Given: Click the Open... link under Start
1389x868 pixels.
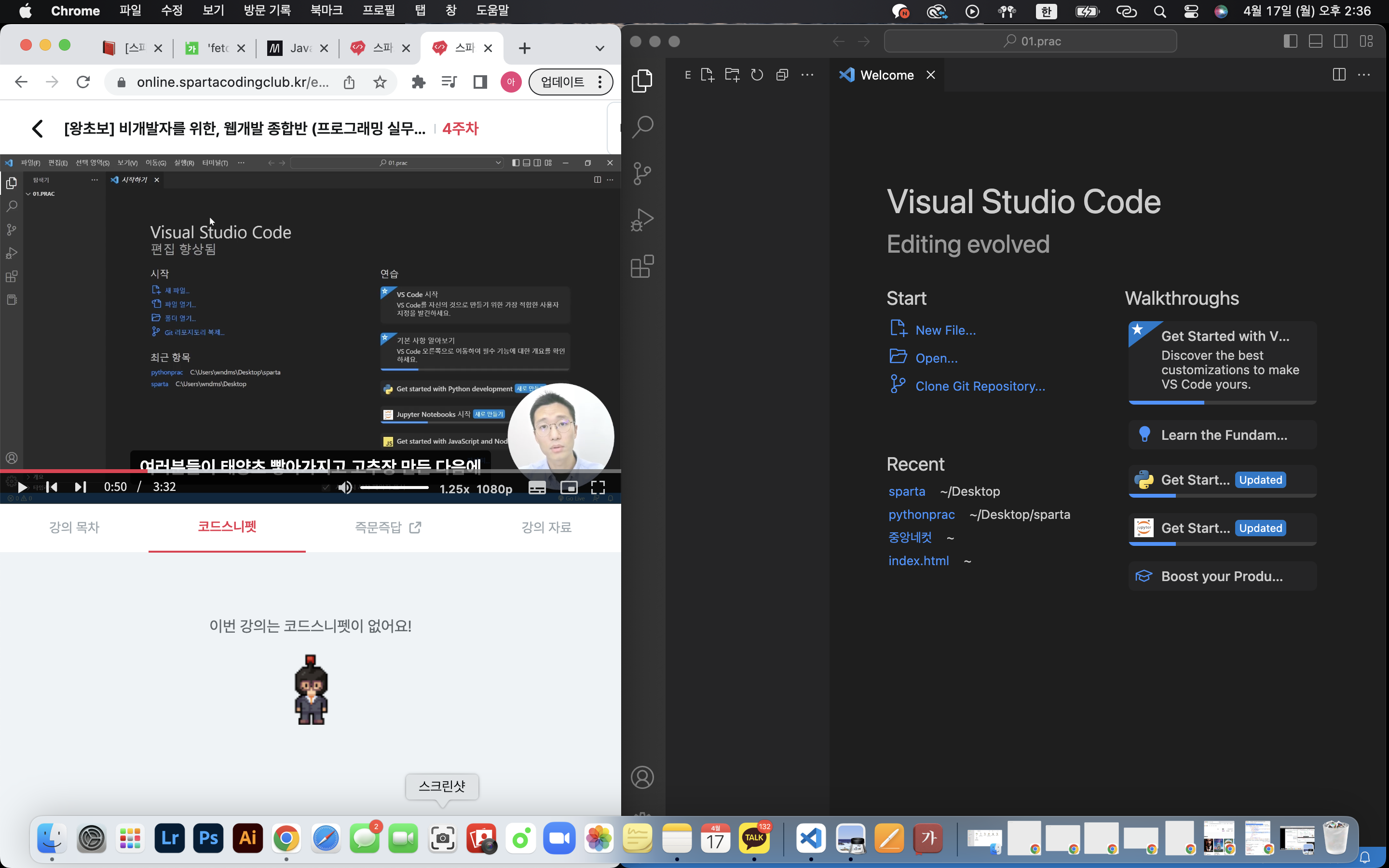Looking at the screenshot, I should pos(936,358).
